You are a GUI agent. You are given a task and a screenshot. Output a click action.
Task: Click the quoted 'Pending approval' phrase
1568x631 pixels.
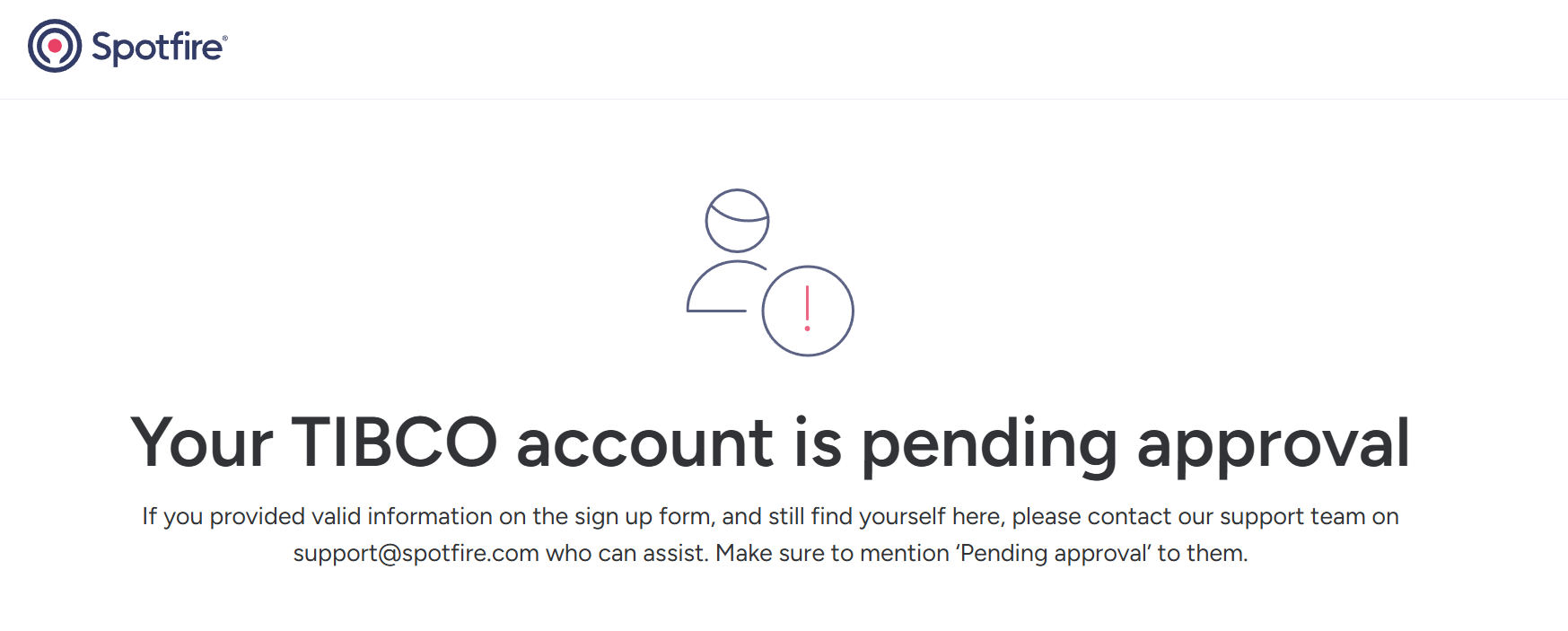1053,553
